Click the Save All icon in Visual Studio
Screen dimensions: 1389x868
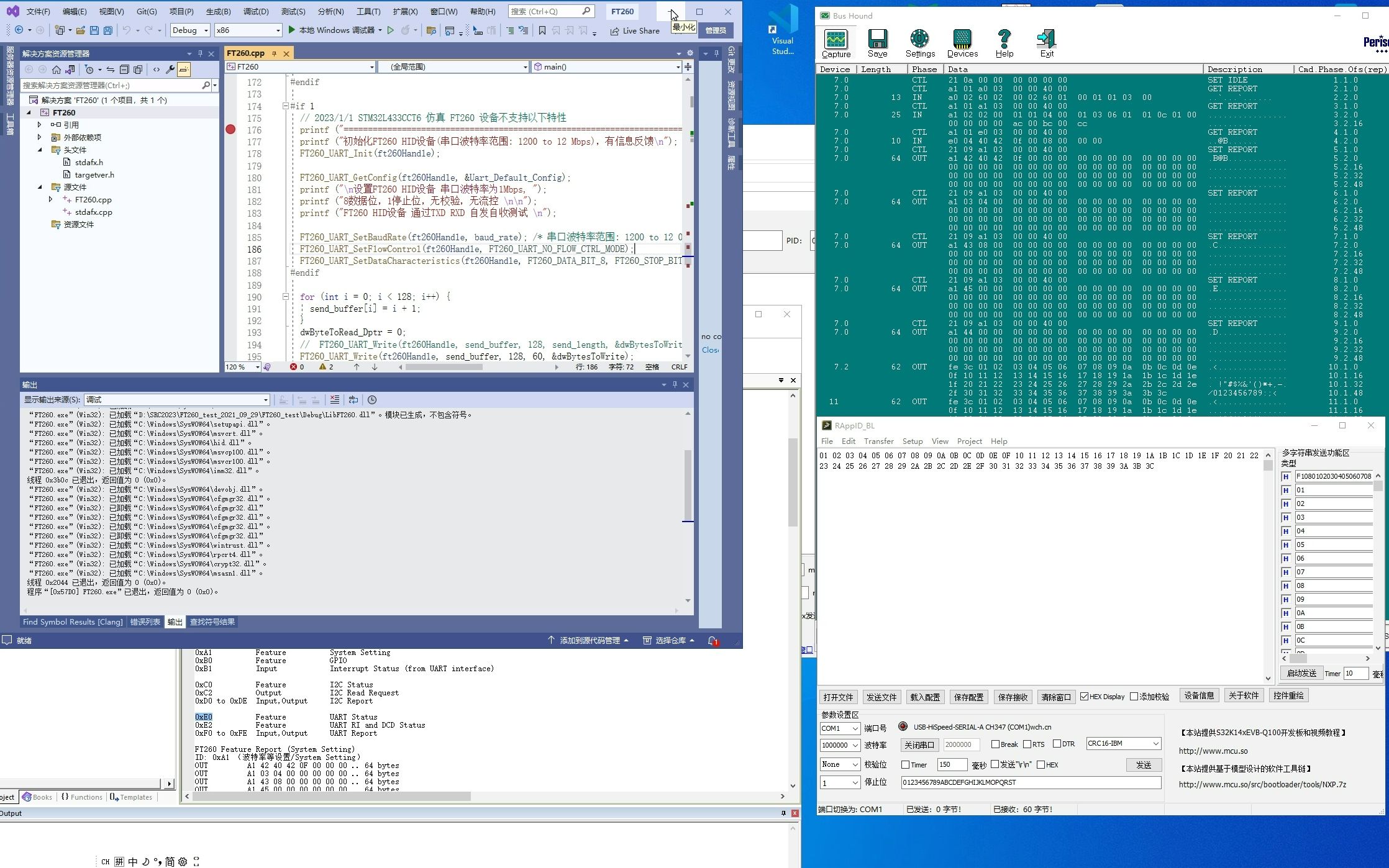coord(109,30)
